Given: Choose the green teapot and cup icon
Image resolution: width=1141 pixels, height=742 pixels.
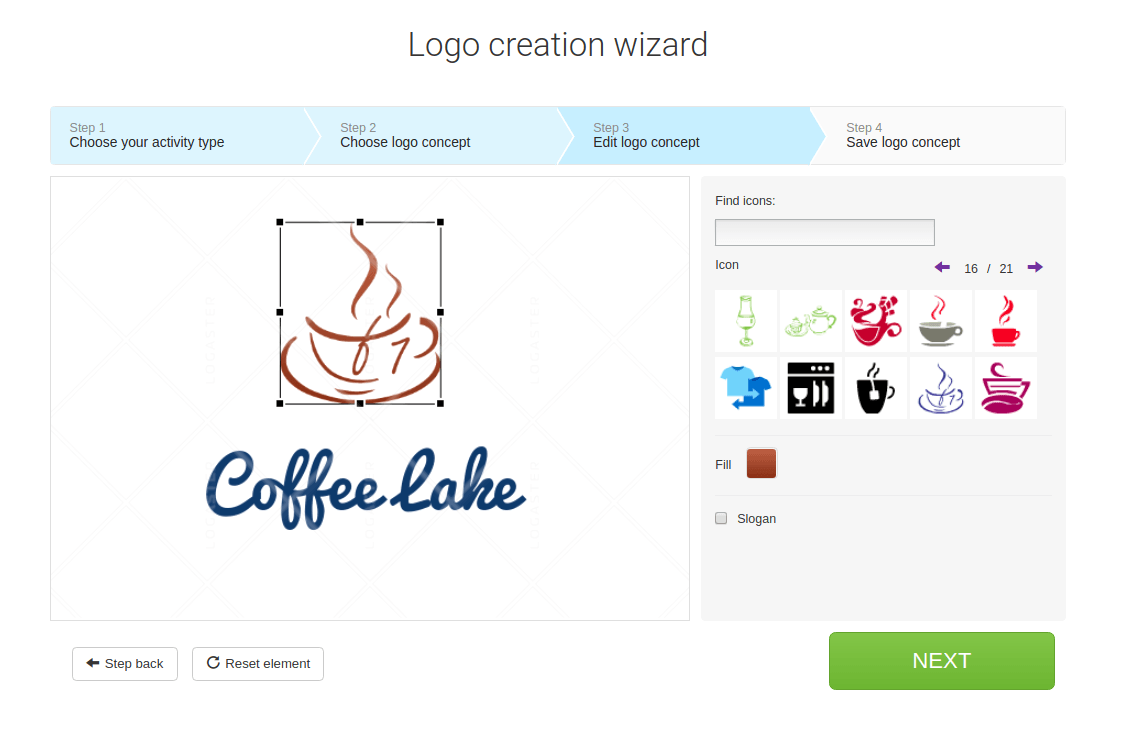Looking at the screenshot, I should (x=811, y=321).
